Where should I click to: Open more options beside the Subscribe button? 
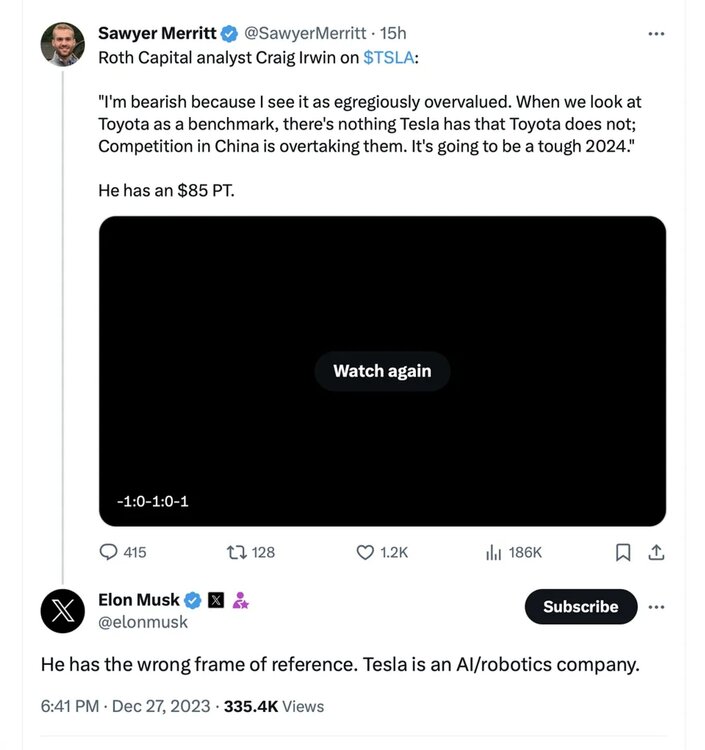pyautogui.click(x=656, y=607)
